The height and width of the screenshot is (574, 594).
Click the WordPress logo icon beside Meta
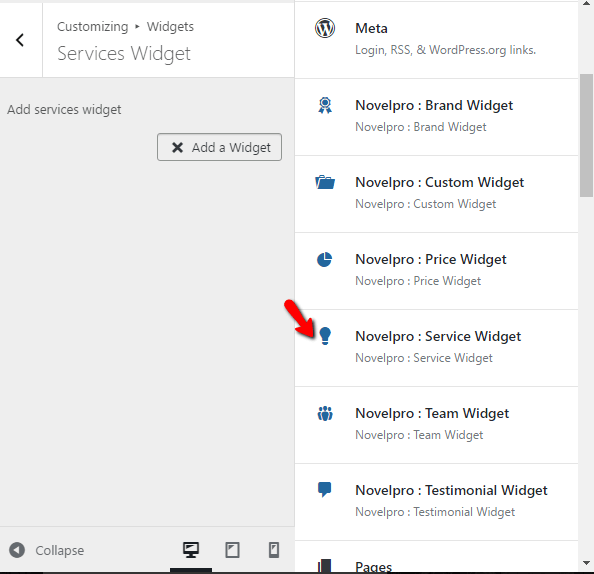325,28
